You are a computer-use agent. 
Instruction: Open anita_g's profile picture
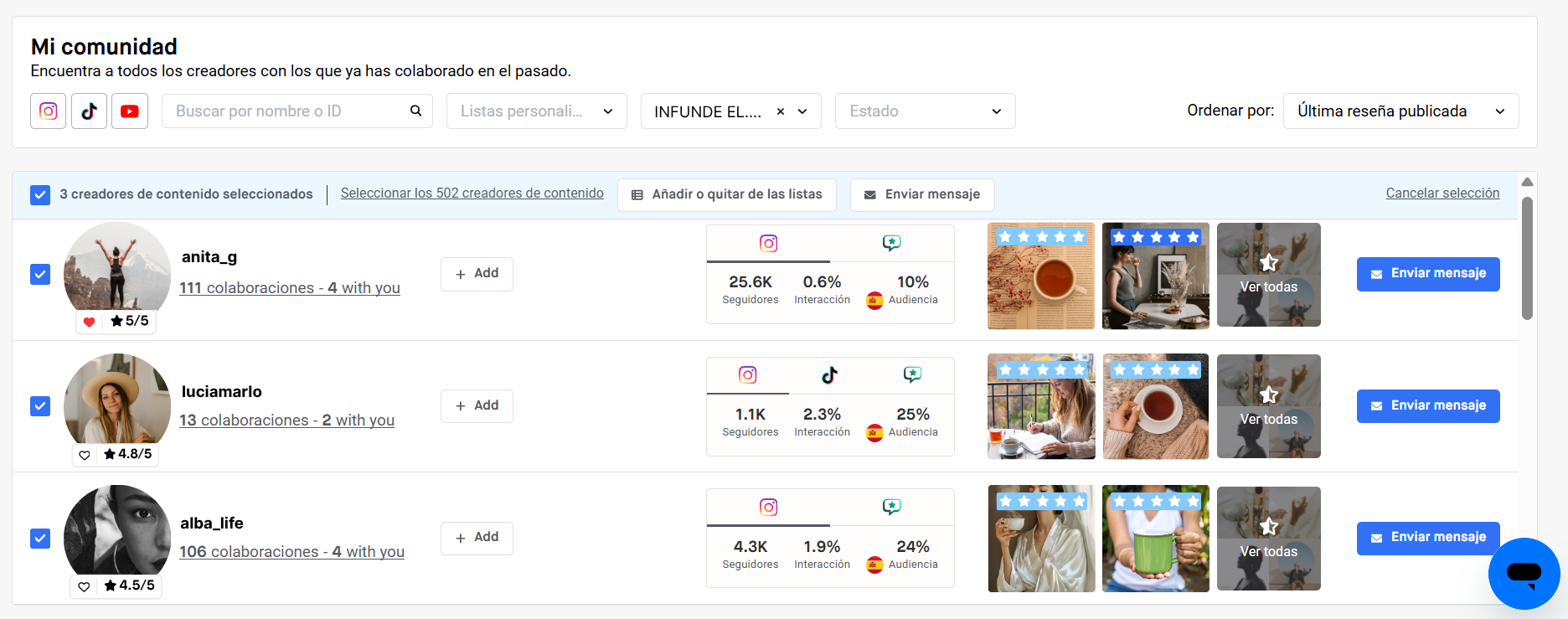117,268
